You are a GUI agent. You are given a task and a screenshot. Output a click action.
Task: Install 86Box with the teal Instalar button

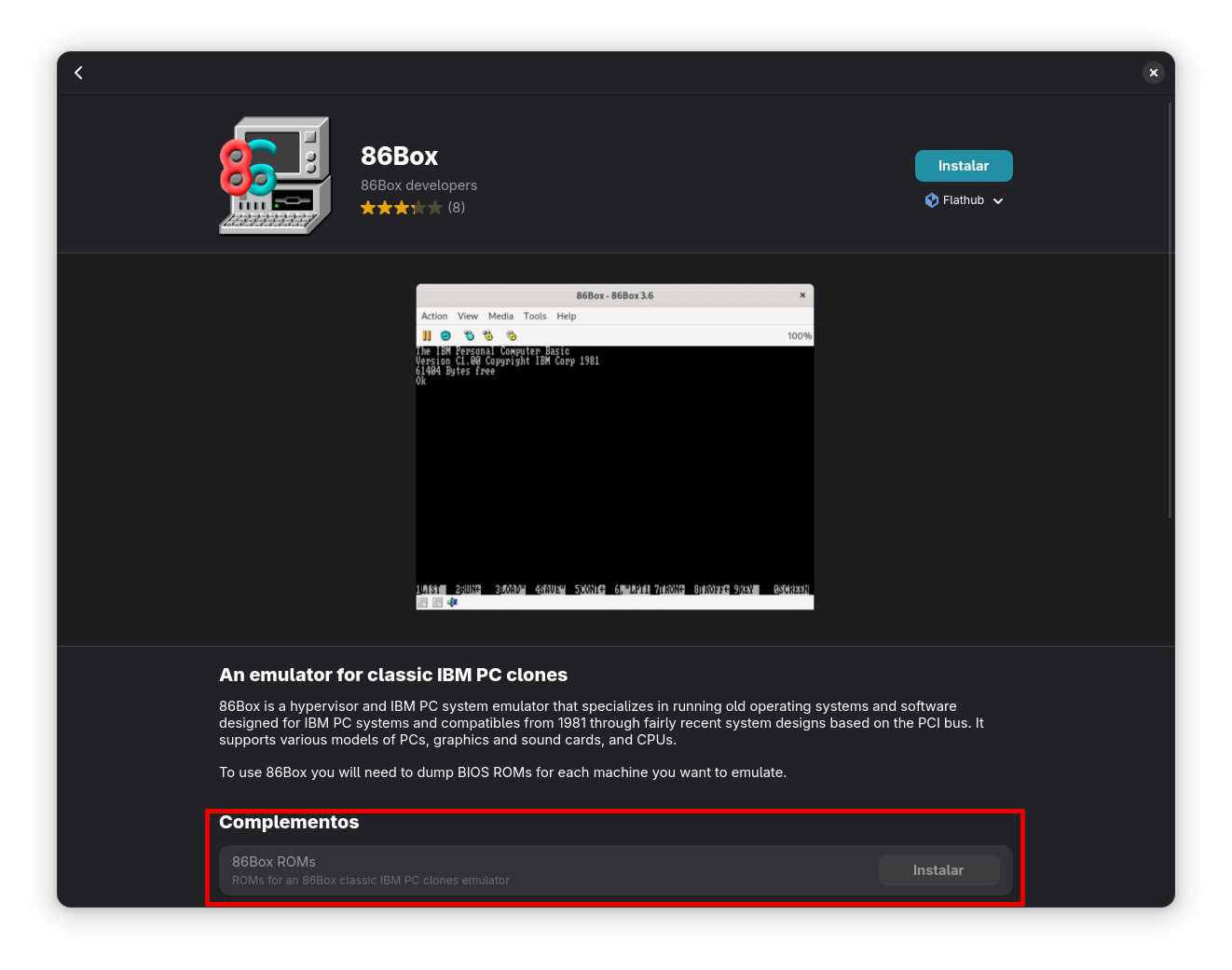[x=964, y=166]
